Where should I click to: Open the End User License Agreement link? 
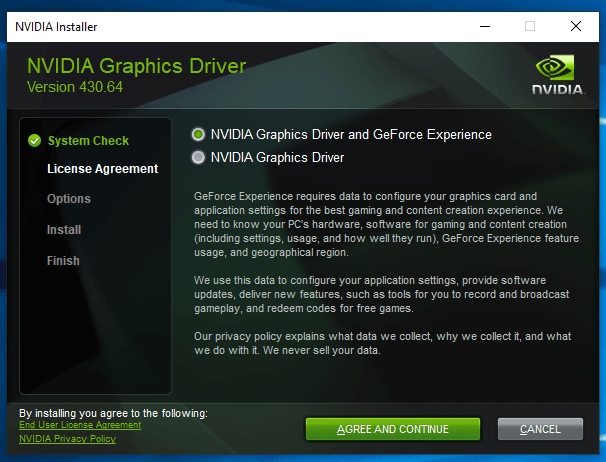[x=80, y=425]
